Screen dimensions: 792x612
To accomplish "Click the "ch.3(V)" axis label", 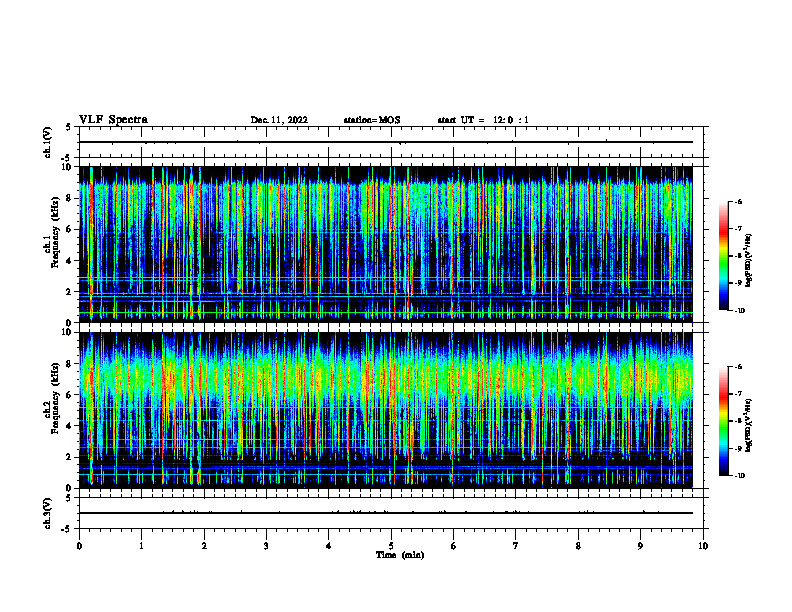I will click(48, 513).
